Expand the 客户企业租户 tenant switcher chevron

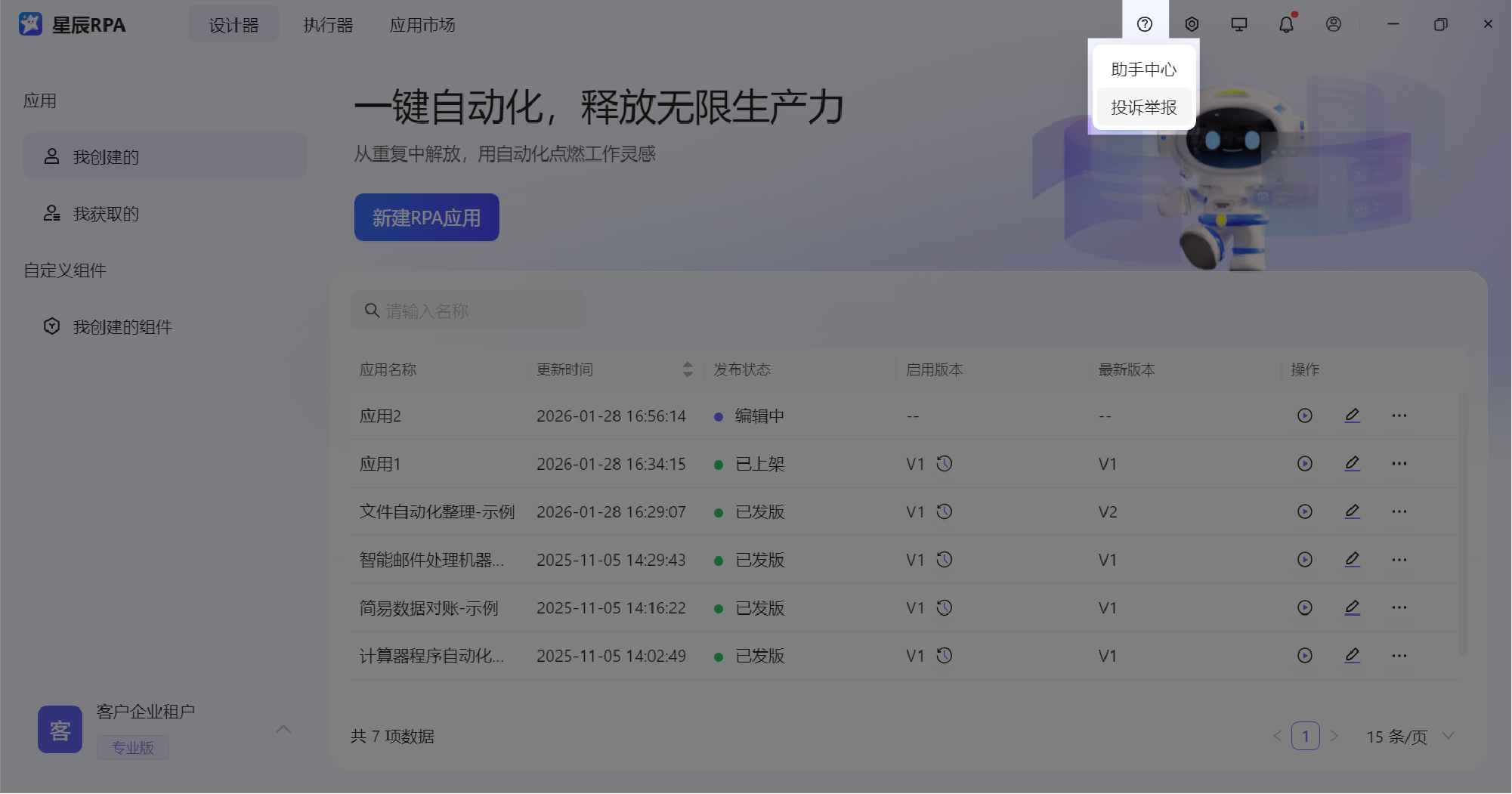283,729
